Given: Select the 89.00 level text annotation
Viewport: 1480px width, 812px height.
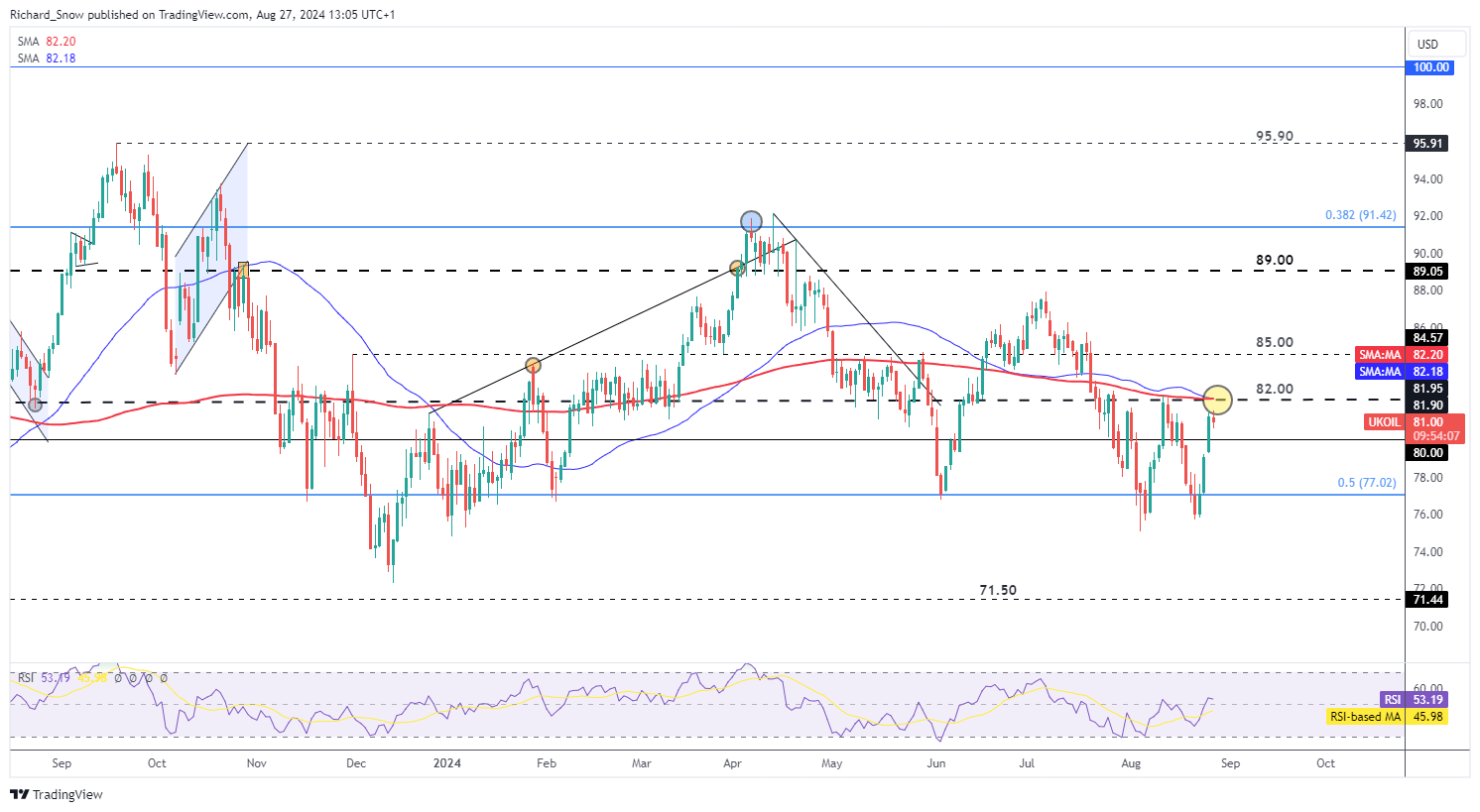Looking at the screenshot, I should [1275, 260].
